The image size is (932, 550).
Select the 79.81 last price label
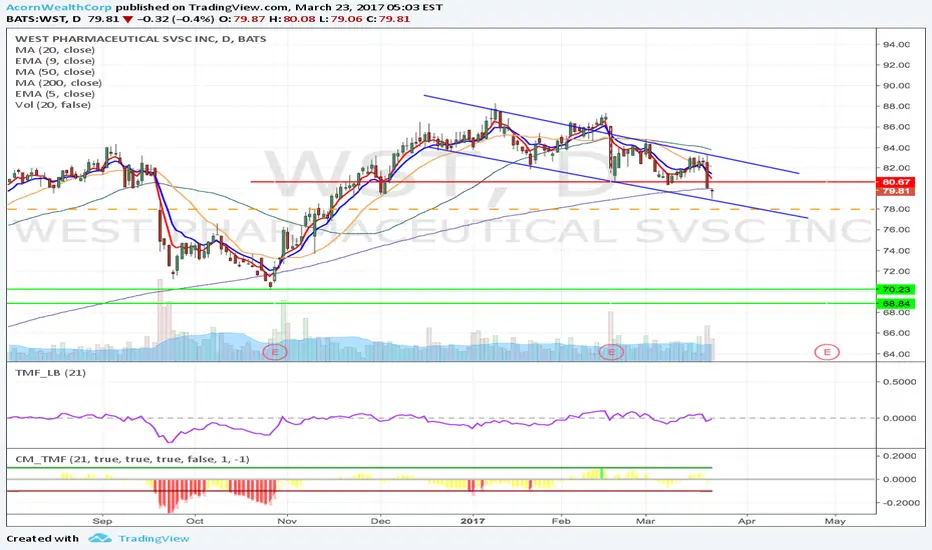(x=896, y=191)
